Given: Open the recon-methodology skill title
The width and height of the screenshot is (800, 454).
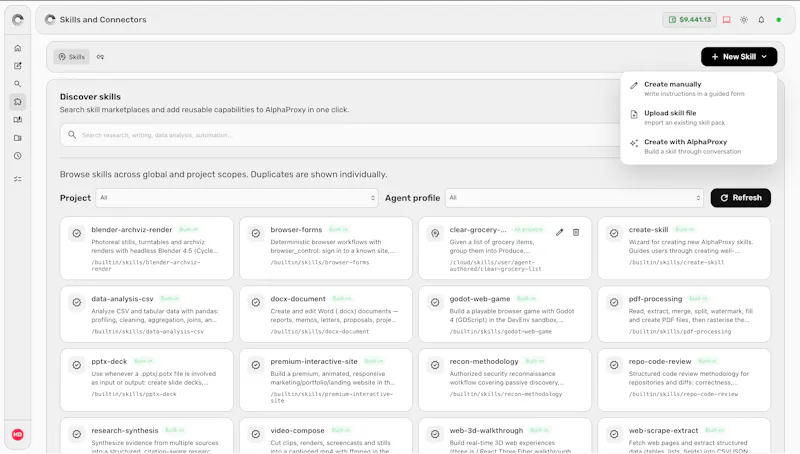Looking at the screenshot, I should coord(484,362).
